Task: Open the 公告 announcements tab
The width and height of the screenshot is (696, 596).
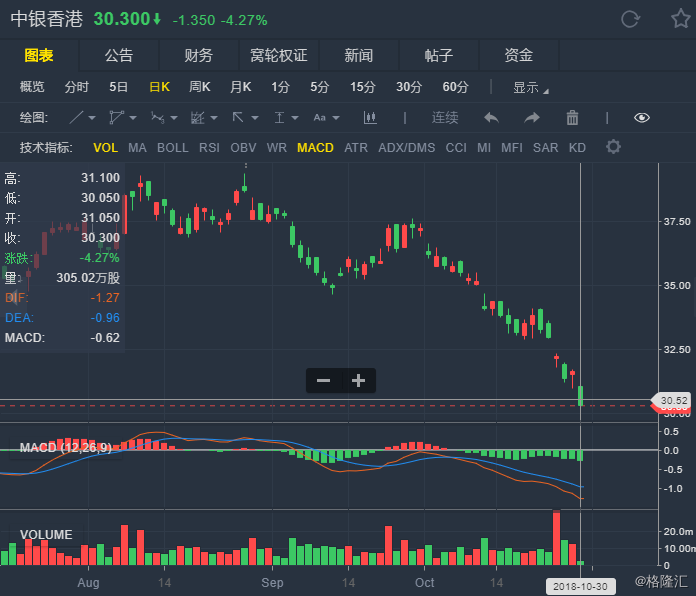Action: tap(119, 55)
